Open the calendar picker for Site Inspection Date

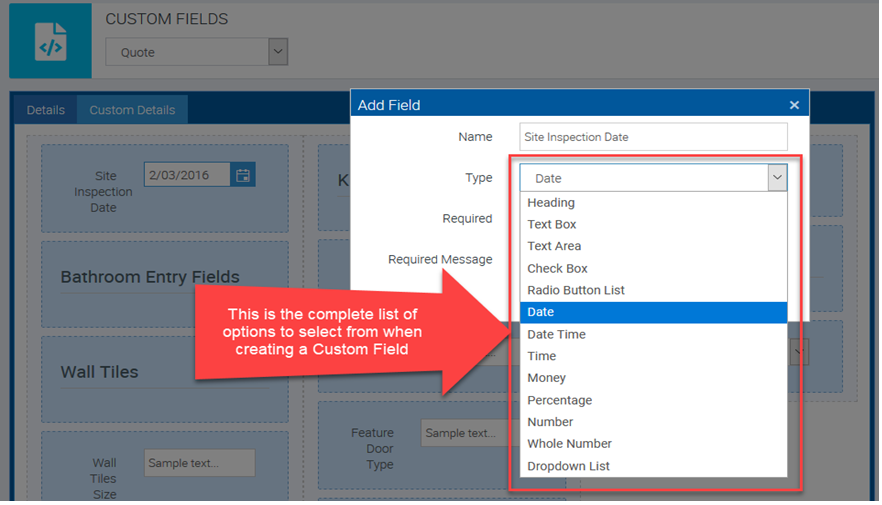tap(242, 175)
